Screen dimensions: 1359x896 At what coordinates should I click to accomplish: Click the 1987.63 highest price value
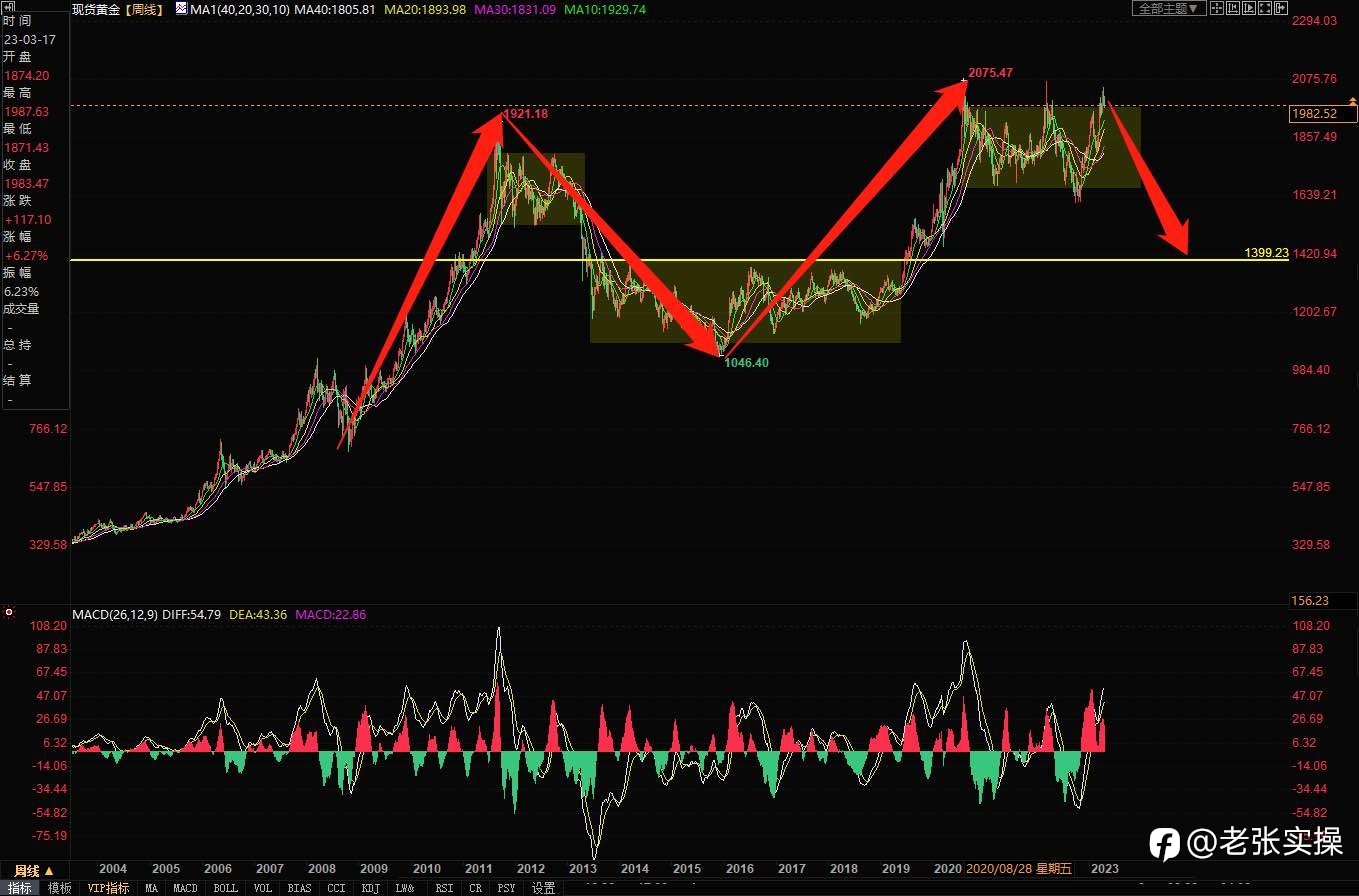[x=26, y=112]
